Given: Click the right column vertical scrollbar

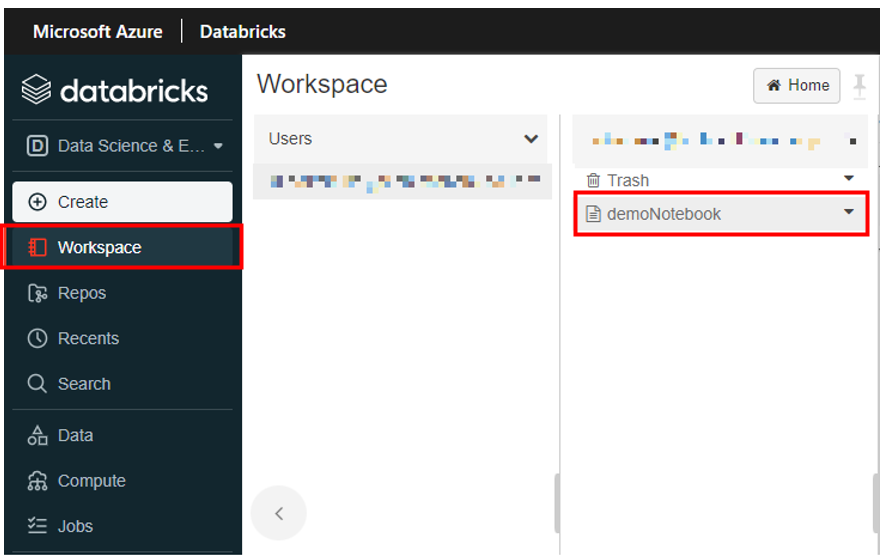Looking at the screenshot, I should tap(876, 503).
